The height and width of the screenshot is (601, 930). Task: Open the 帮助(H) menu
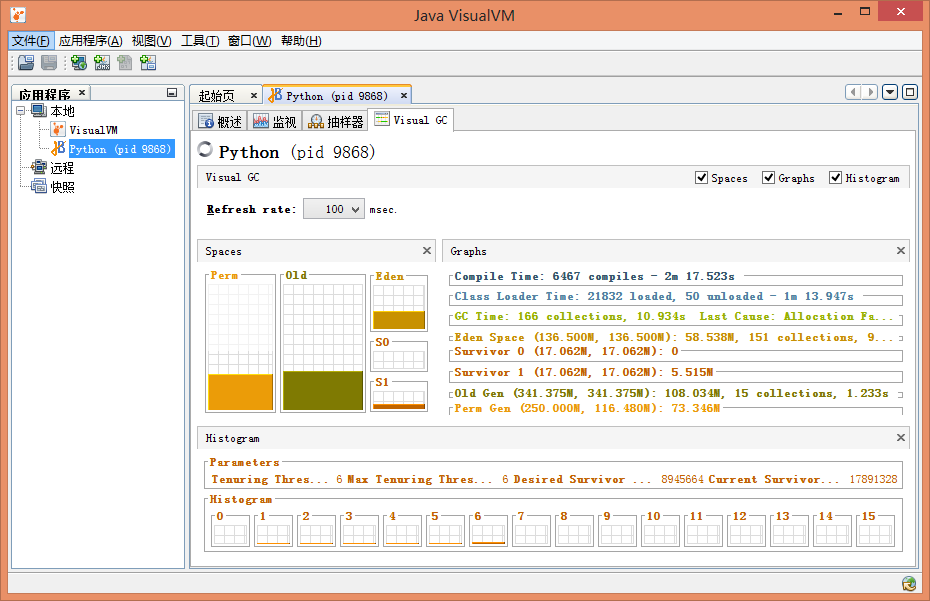coord(301,40)
